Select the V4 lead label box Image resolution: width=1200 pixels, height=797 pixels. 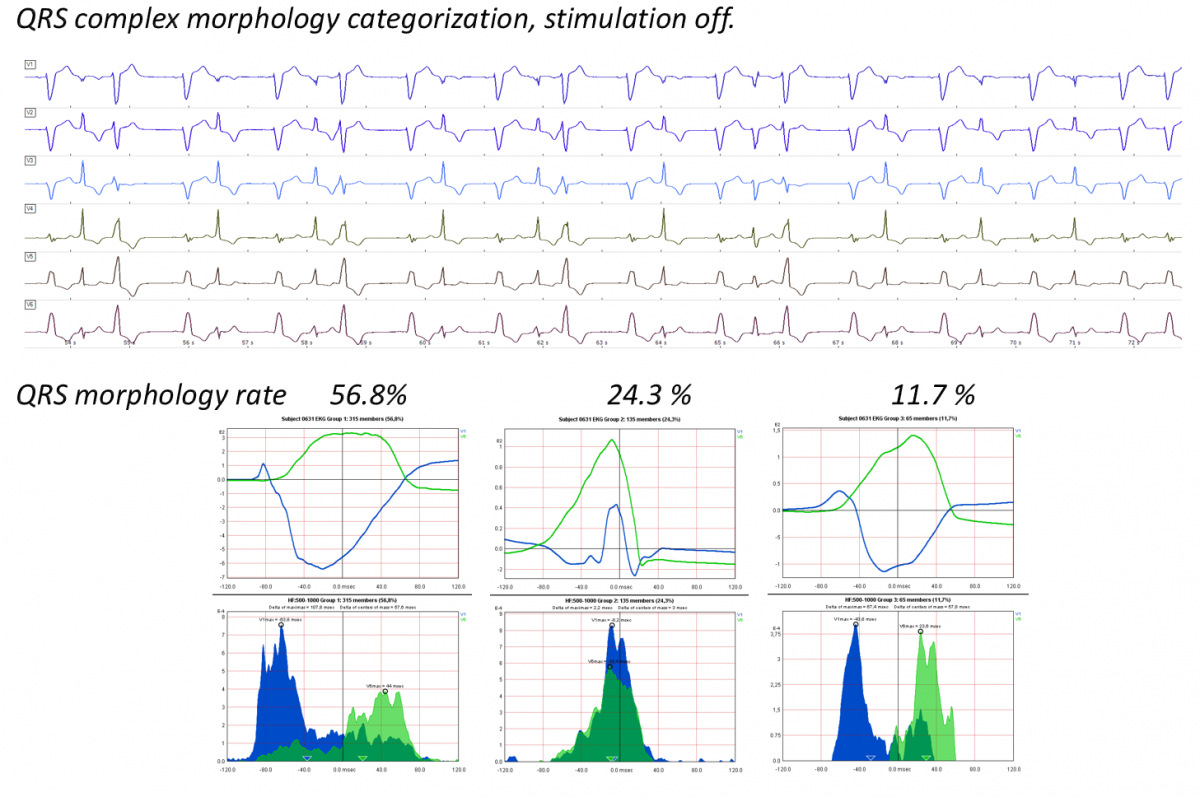pyautogui.click(x=30, y=208)
